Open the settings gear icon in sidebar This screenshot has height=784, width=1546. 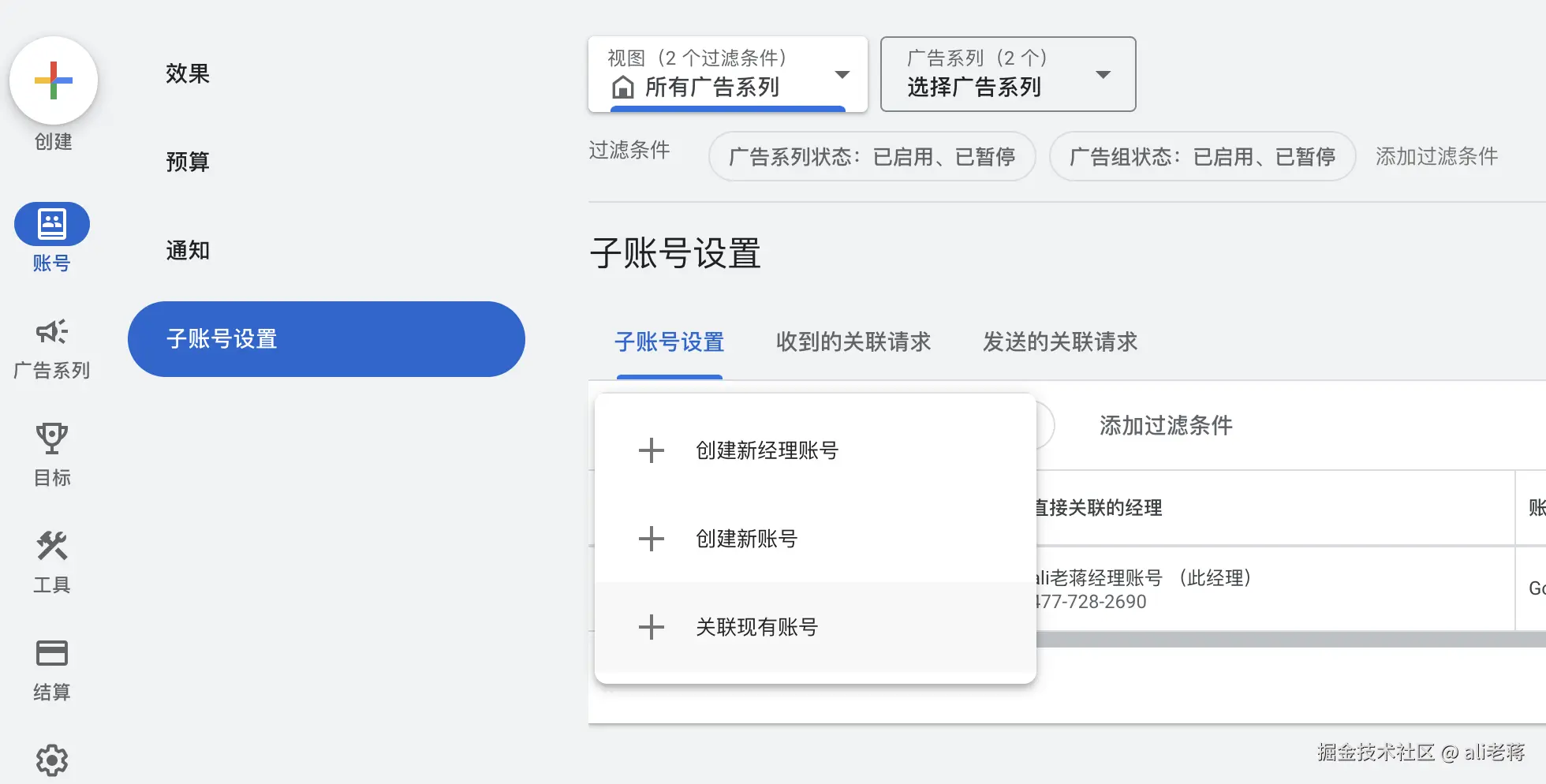coord(52,760)
